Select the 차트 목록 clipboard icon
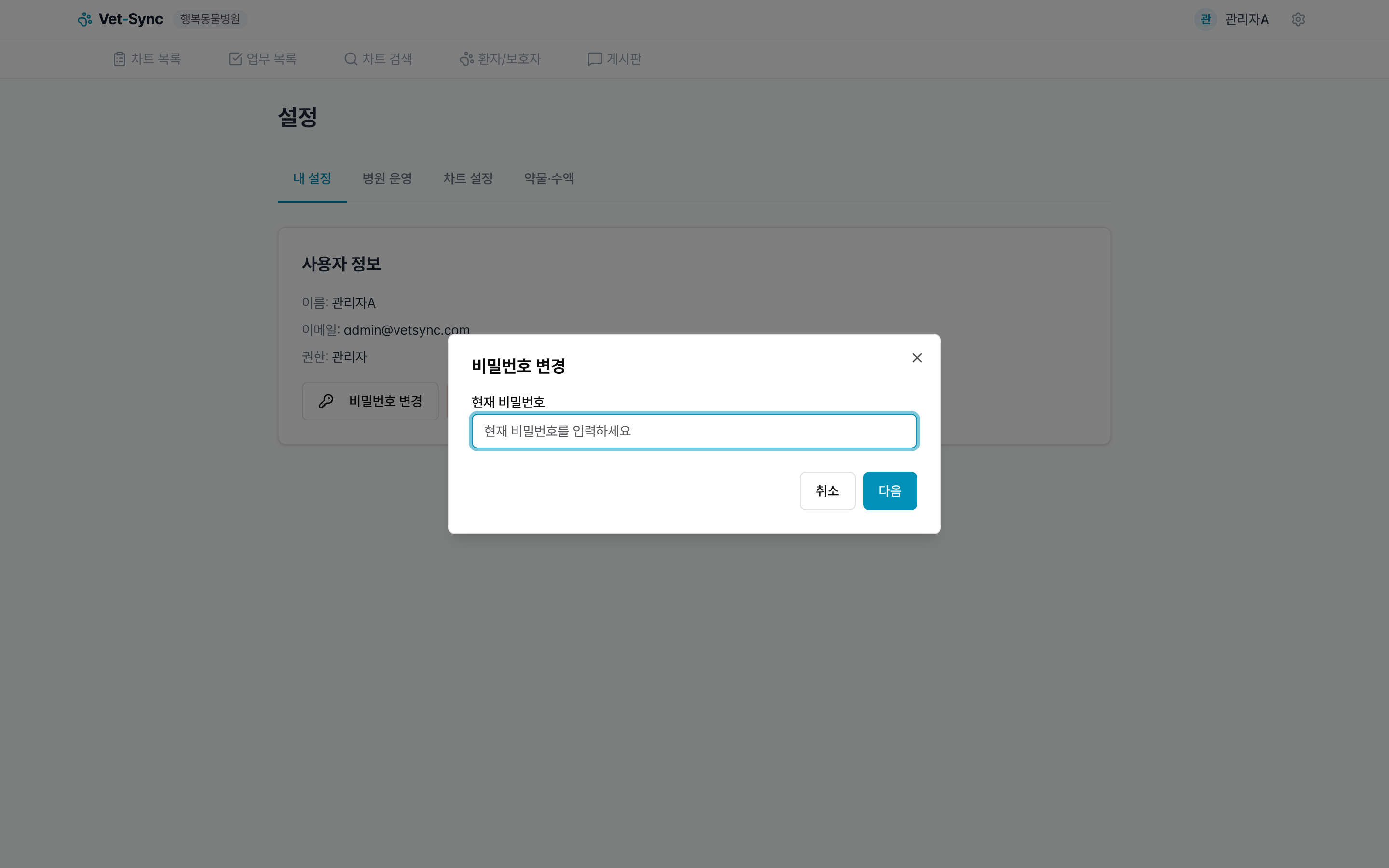 tap(120, 58)
